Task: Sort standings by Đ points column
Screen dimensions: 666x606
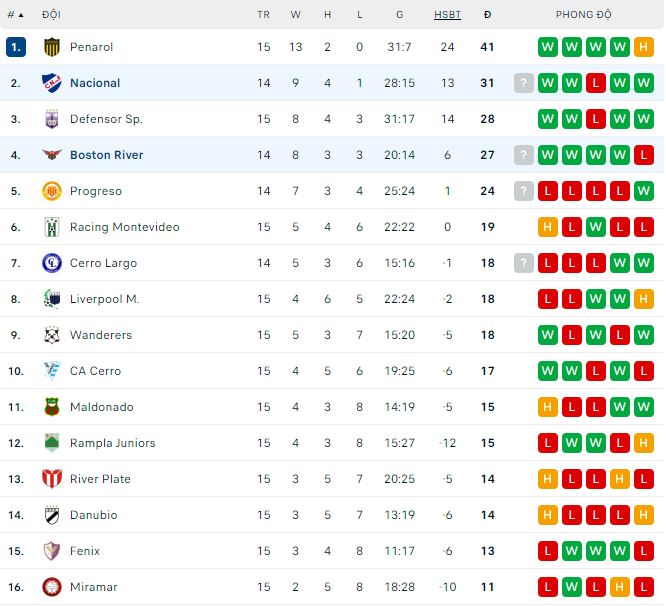Action: point(488,15)
